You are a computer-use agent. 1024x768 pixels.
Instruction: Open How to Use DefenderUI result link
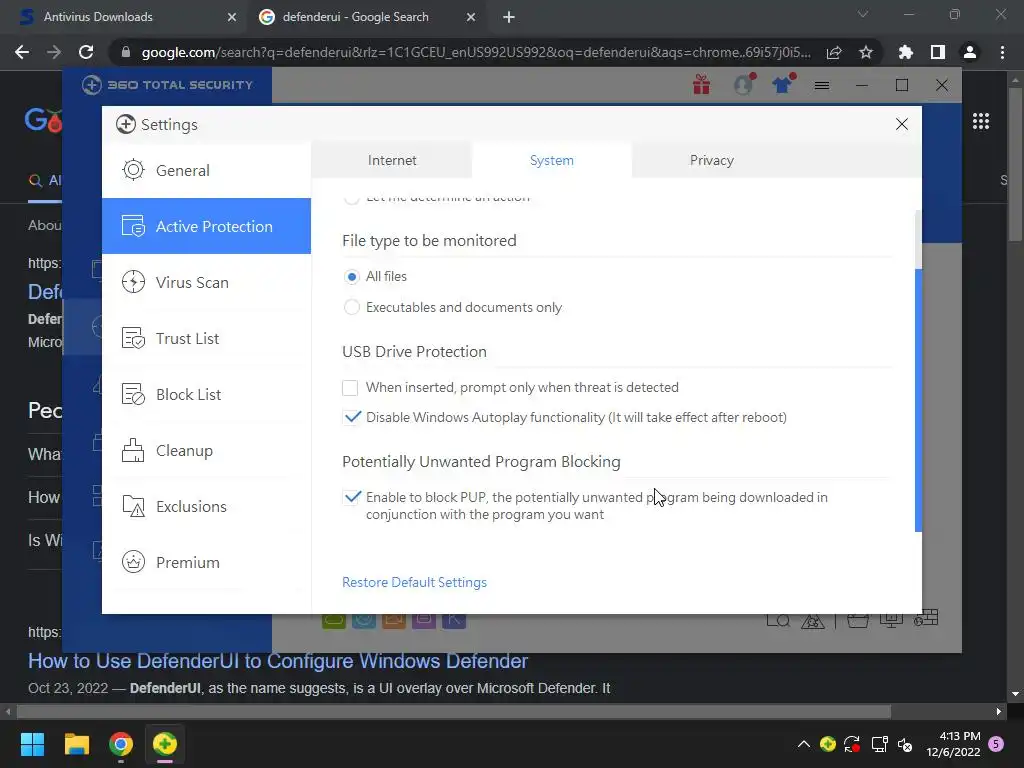(x=278, y=661)
